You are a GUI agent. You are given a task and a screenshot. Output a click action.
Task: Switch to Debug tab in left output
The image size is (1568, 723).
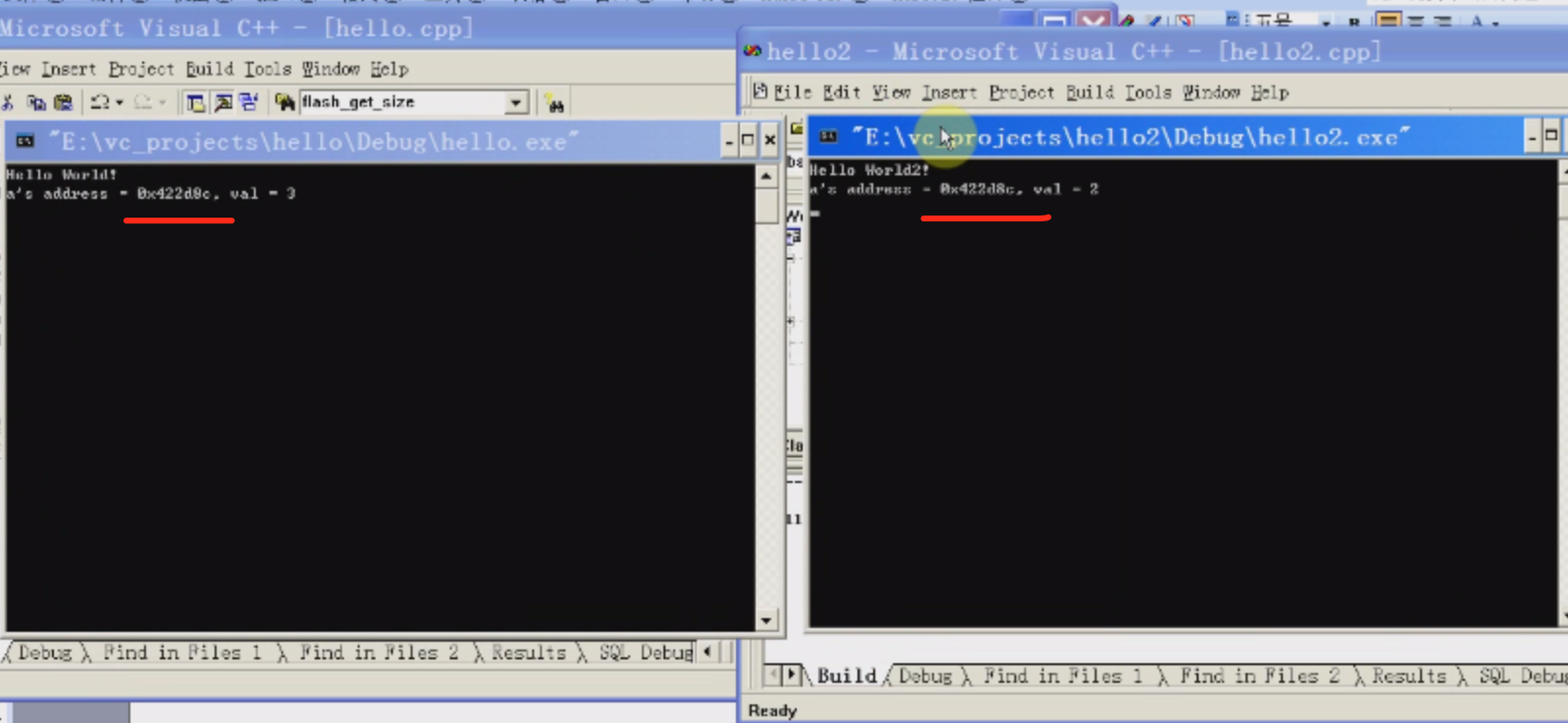[45, 652]
